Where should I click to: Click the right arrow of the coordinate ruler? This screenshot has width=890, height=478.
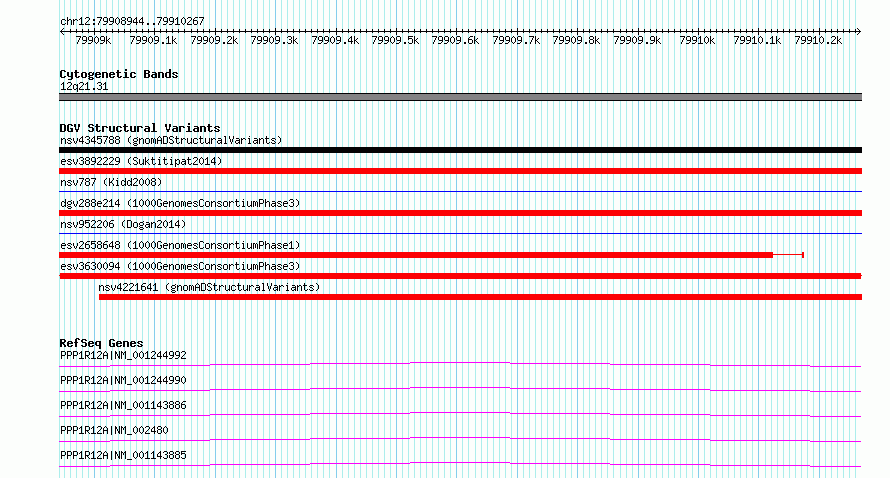coord(859,32)
